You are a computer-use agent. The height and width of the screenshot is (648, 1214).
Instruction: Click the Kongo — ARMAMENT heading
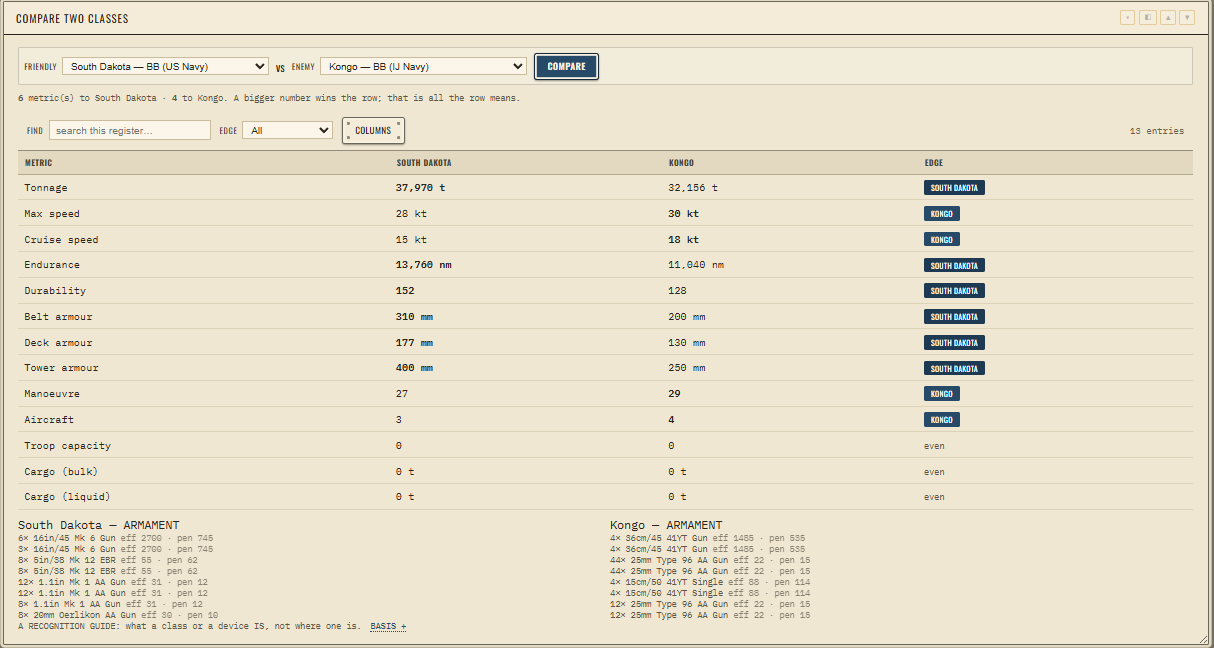coord(666,525)
